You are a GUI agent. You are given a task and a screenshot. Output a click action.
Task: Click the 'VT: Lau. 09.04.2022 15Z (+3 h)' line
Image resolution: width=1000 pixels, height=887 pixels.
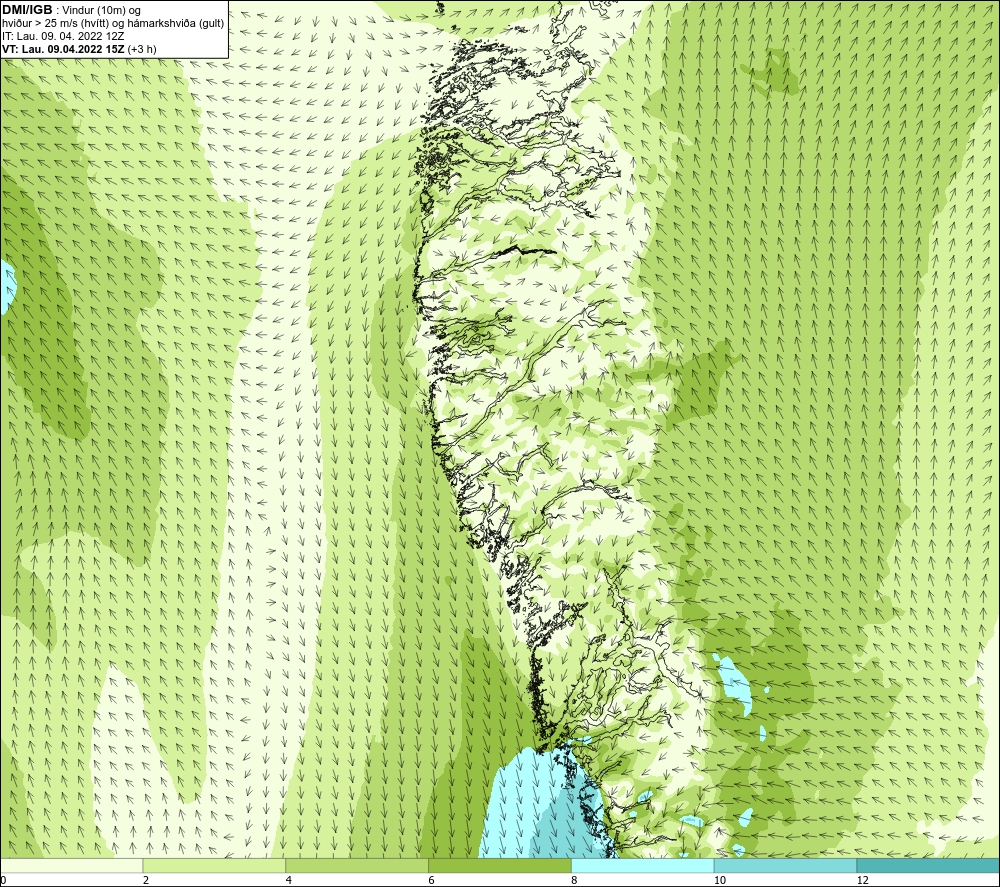[x=79, y=49]
